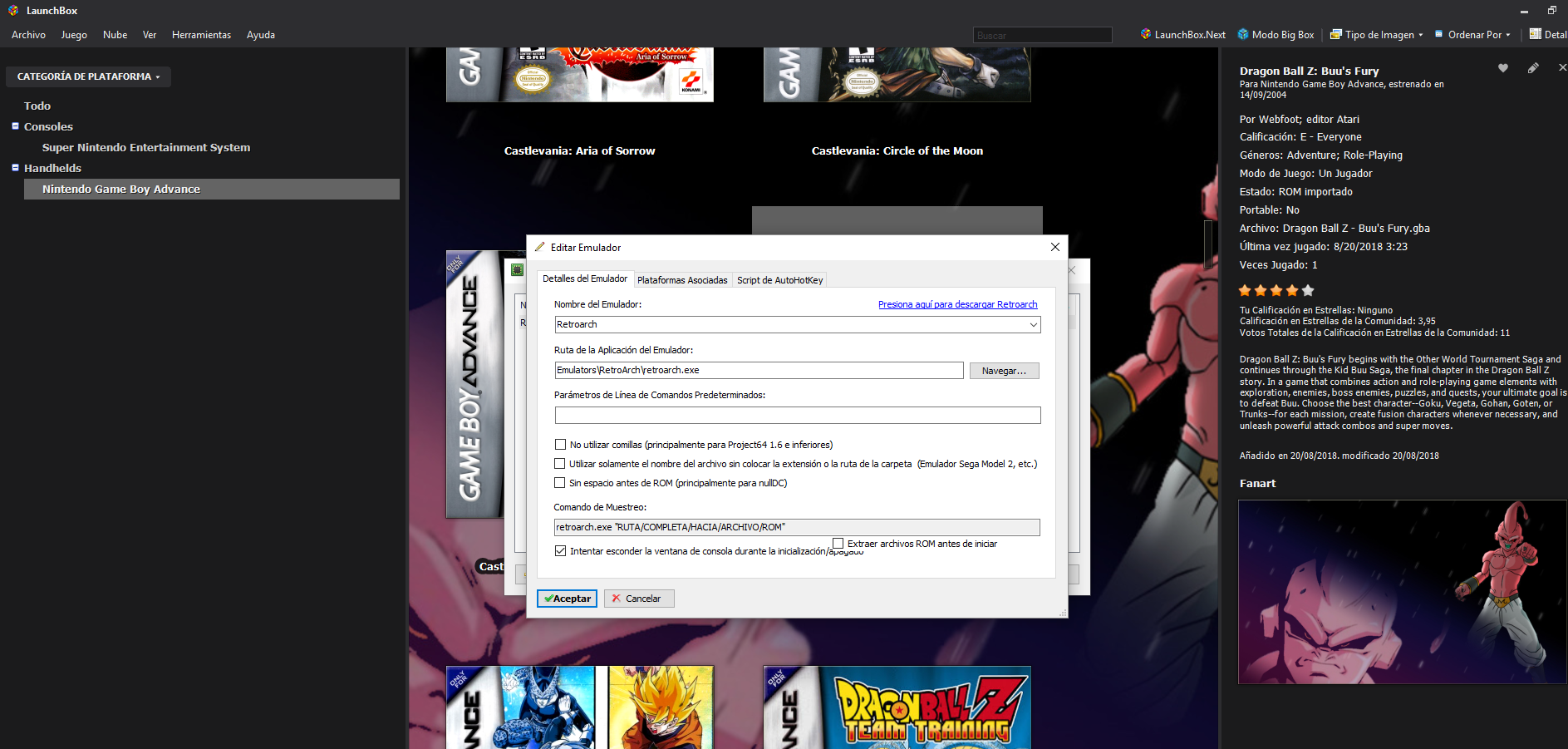
Task: Minimize the LaunchBox window
Action: (1524, 11)
